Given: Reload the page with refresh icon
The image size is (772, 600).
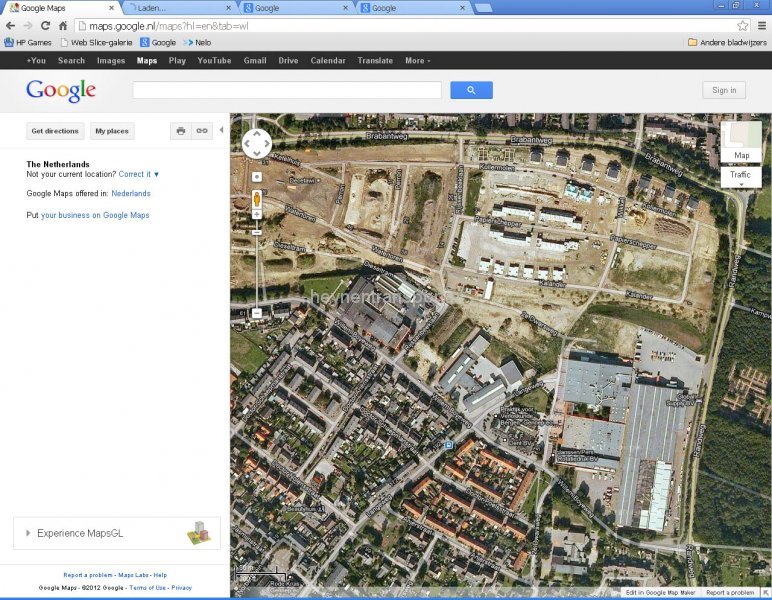Looking at the screenshot, I should 45,26.
